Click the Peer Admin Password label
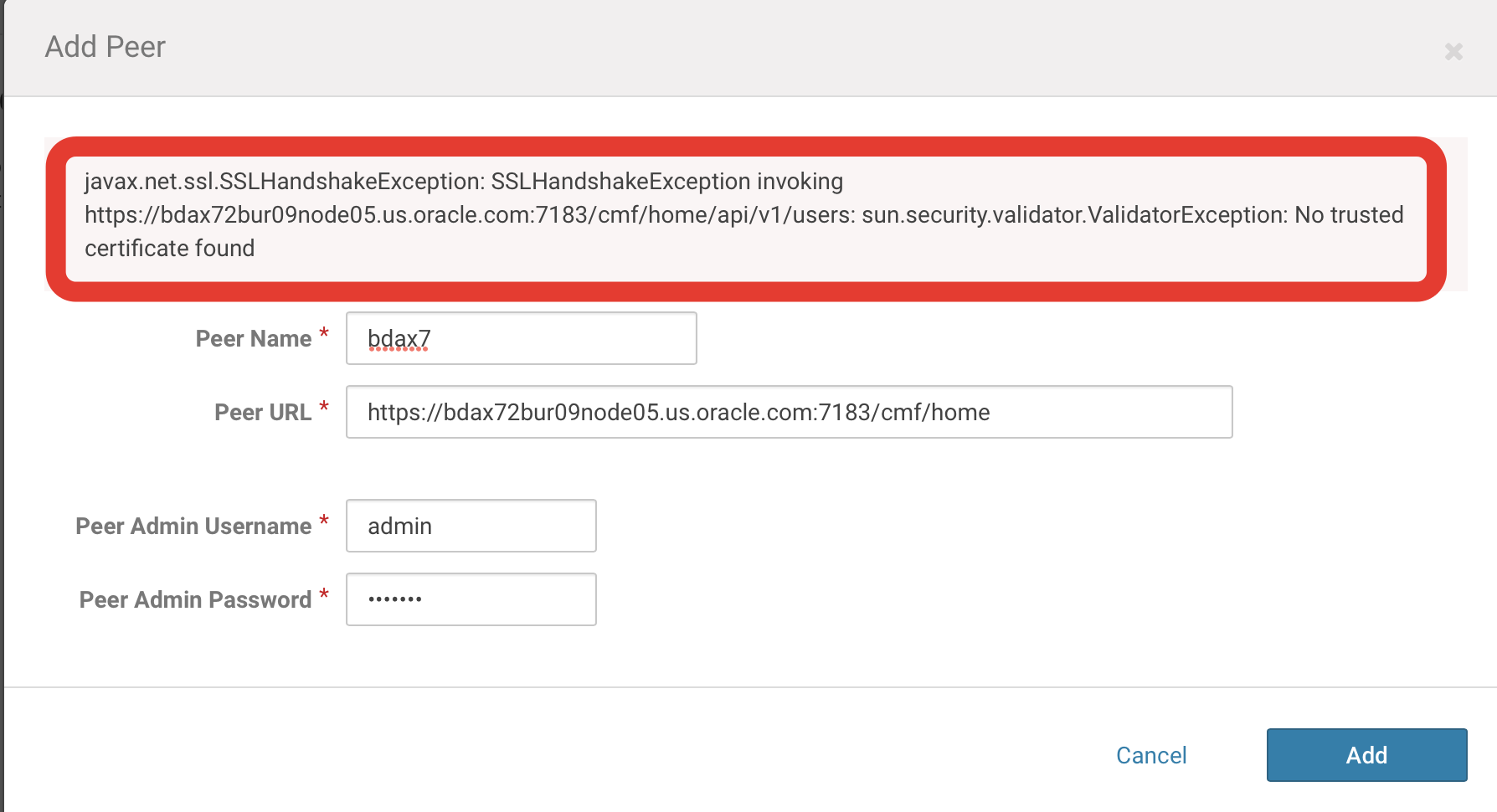The width and height of the screenshot is (1497, 812). click(195, 600)
